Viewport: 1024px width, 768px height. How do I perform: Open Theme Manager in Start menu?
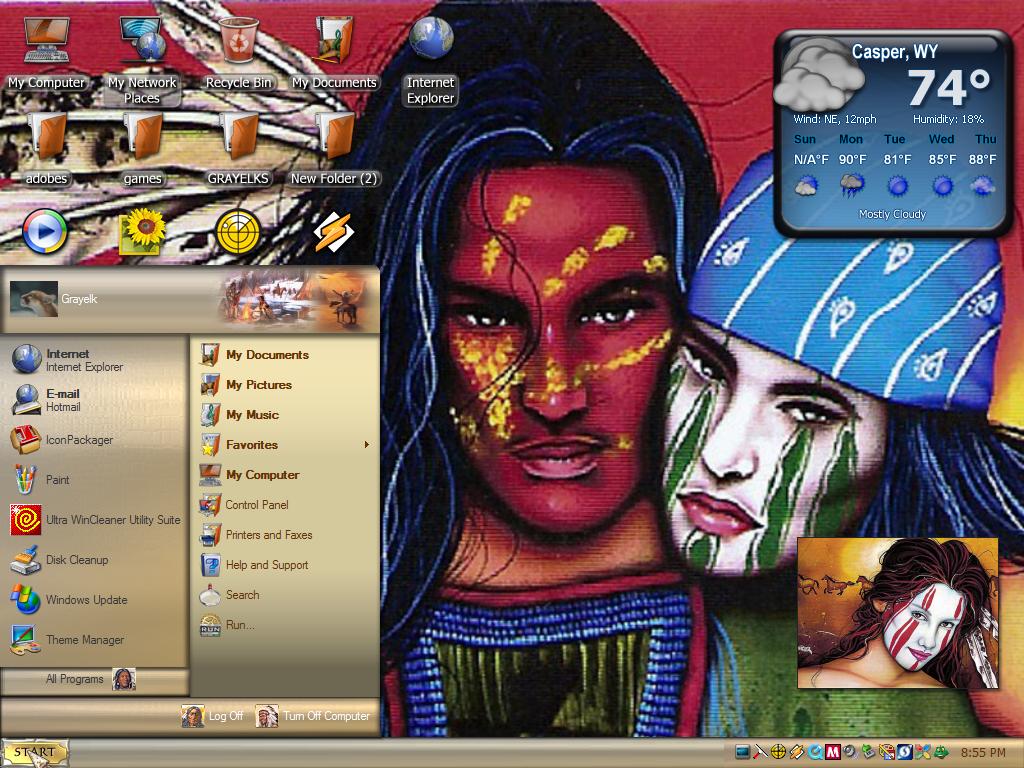click(95, 639)
